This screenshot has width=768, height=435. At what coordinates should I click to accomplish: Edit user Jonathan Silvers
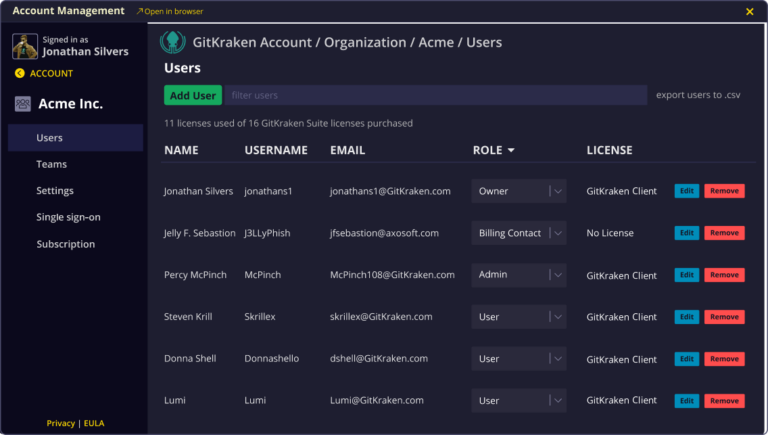687,191
